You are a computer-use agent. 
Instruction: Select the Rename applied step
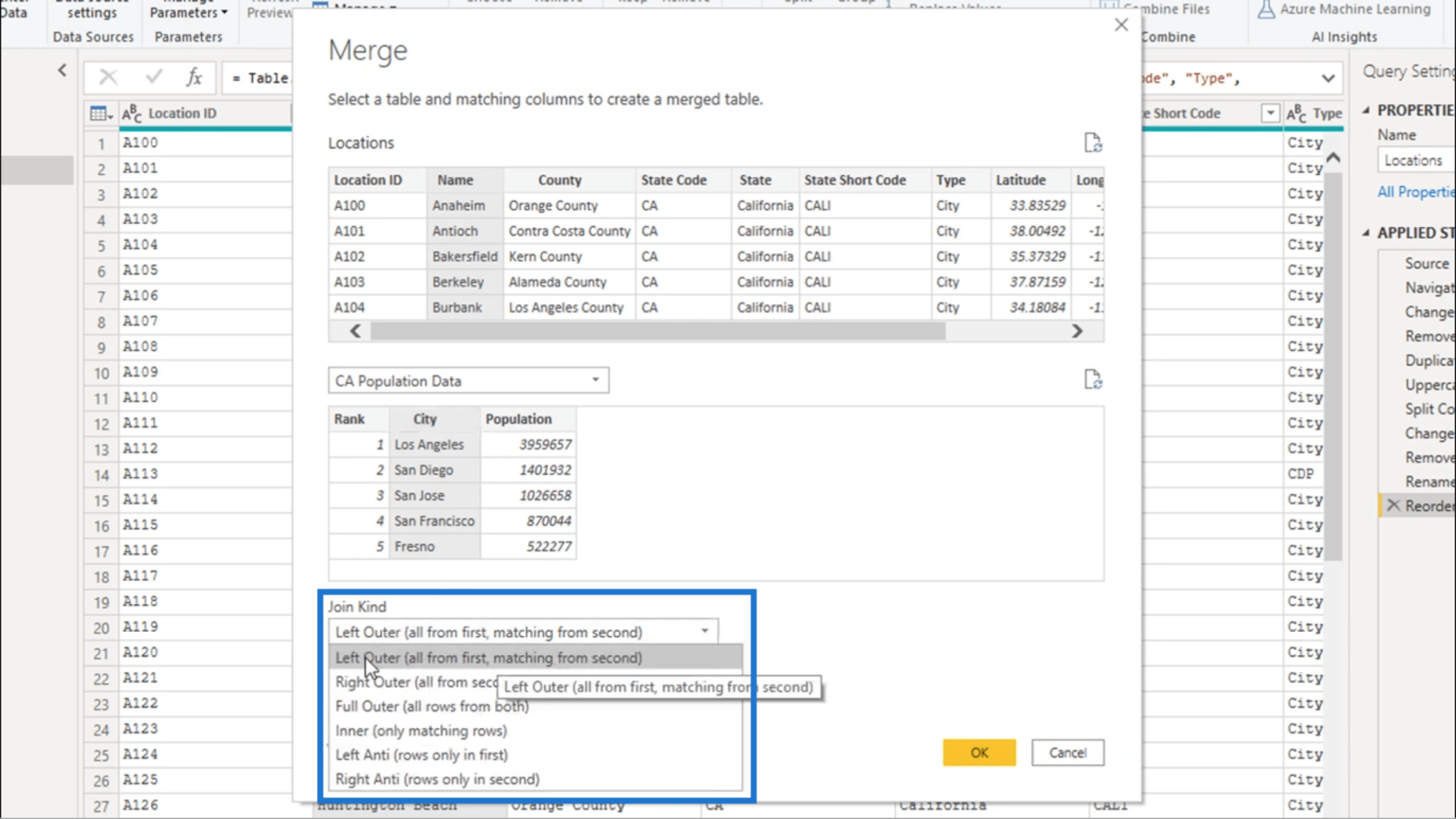(1430, 482)
